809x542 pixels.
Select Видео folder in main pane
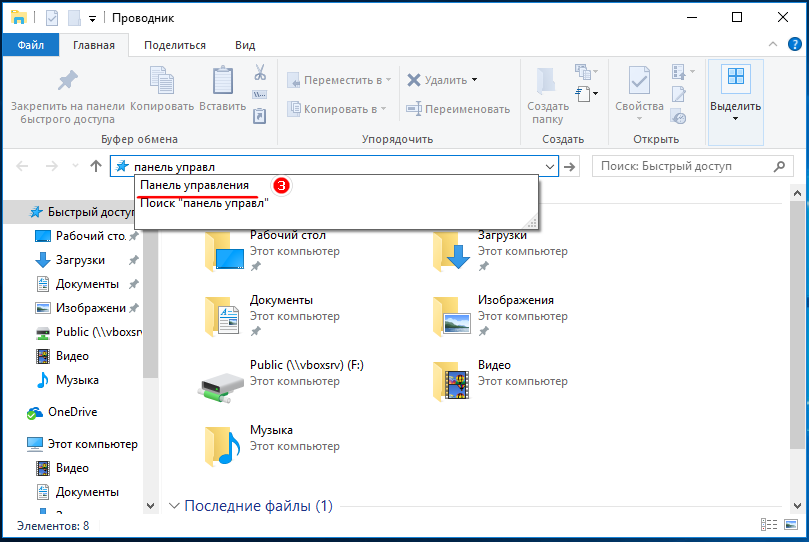500,381
